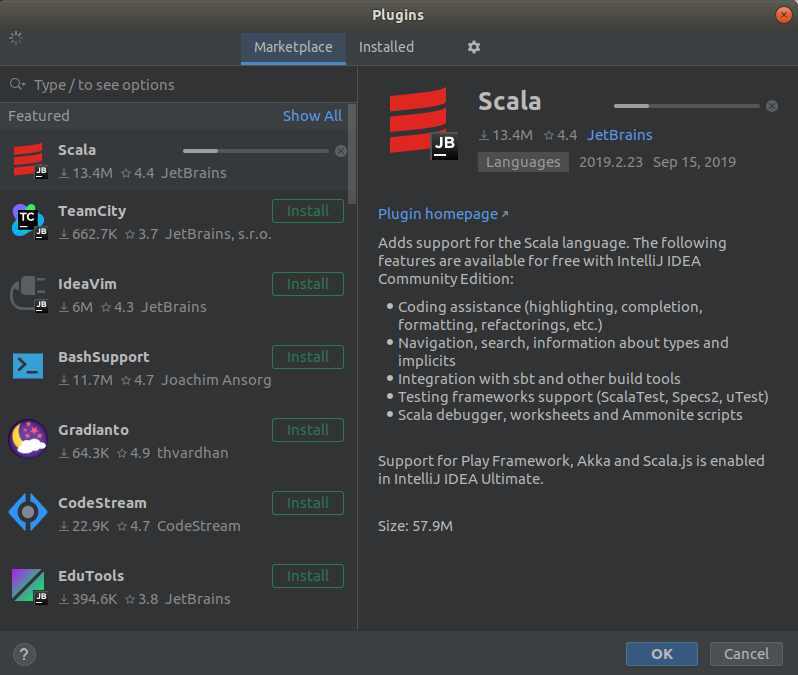Click Show All featured plugins
Screen dimensions: 798x675
tap(312, 116)
